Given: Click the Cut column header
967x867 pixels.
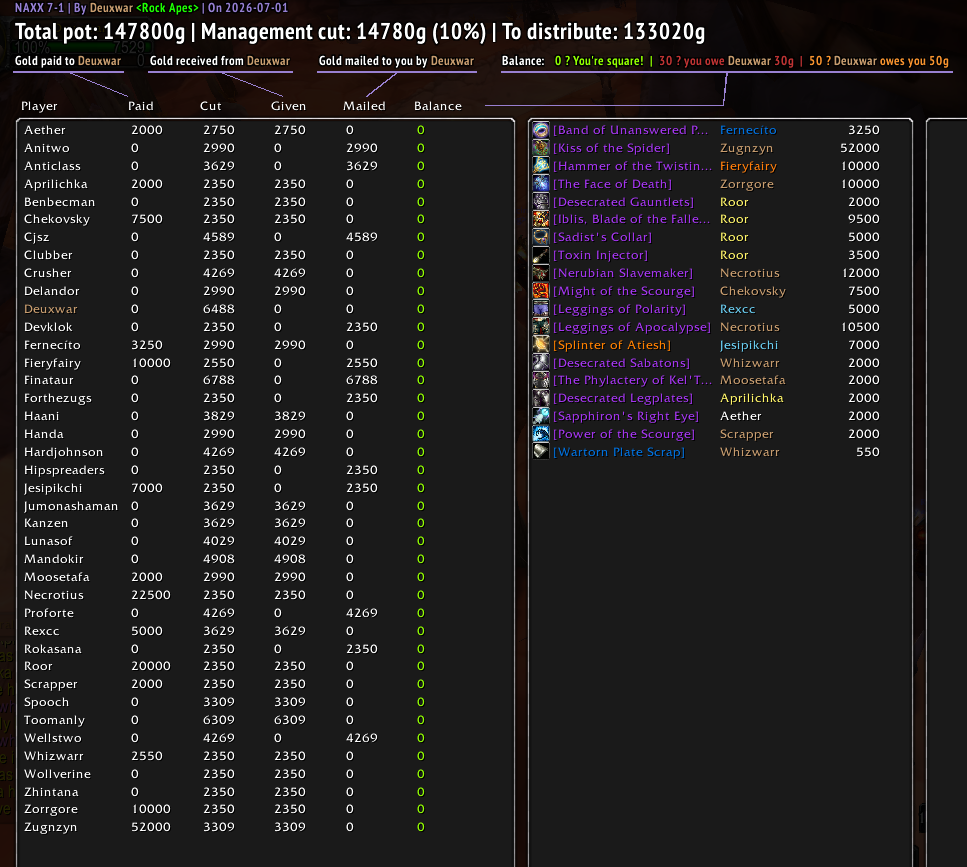Looking at the screenshot, I should 210,106.
